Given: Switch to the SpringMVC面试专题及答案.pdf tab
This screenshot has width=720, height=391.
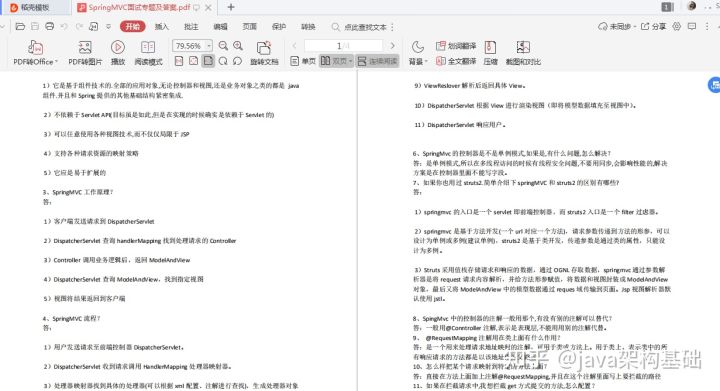Looking at the screenshot, I should [139, 7].
